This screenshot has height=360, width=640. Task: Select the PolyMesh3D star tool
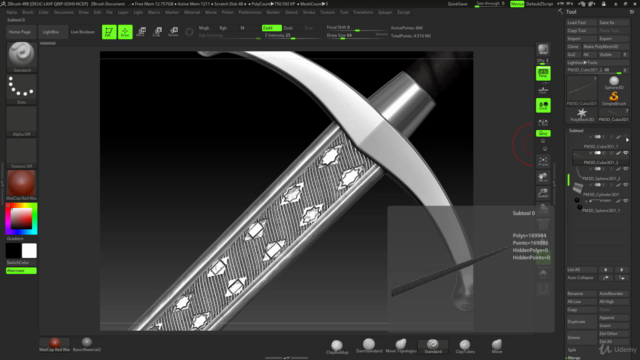point(582,115)
